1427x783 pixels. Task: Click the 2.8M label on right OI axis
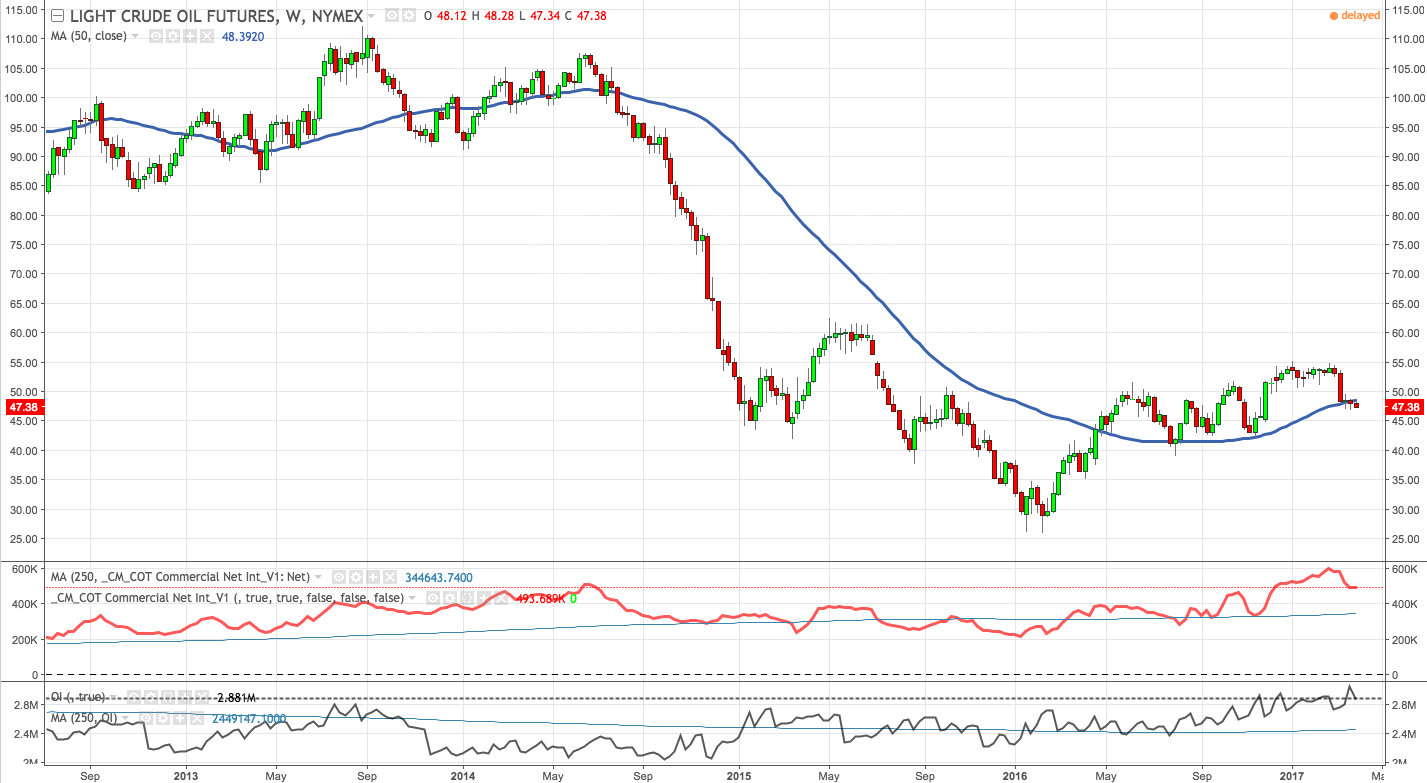click(x=1403, y=705)
